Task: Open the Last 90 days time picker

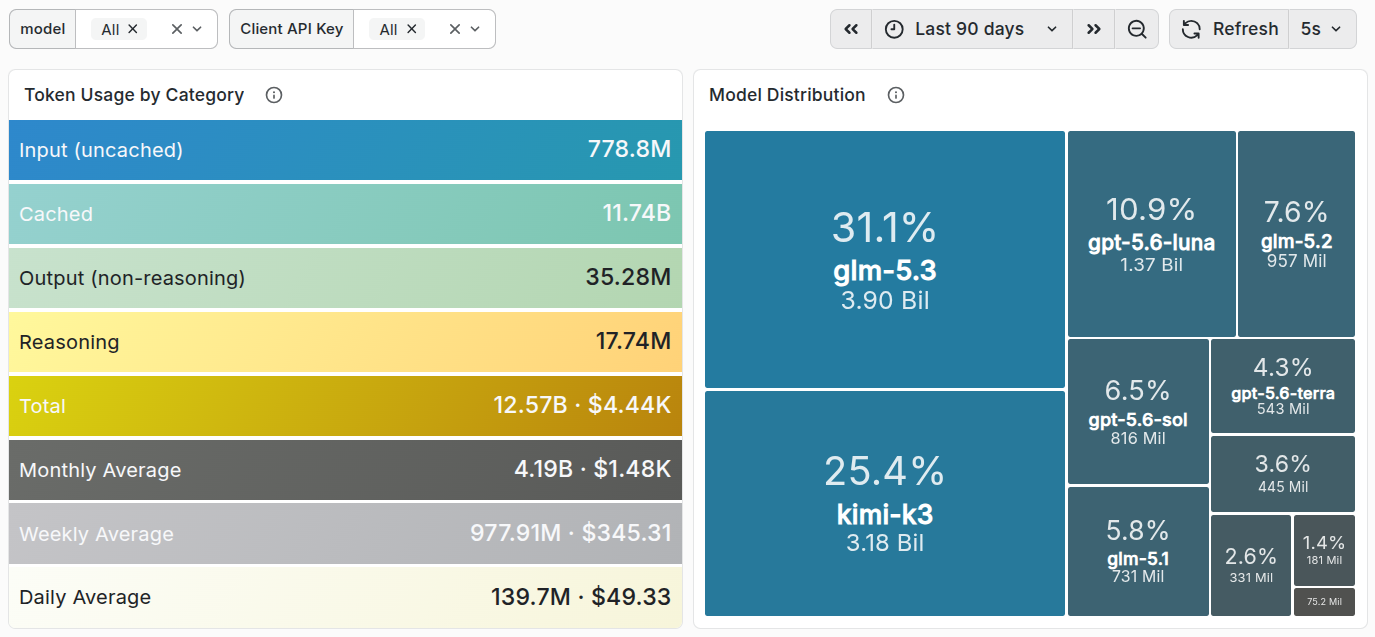Action: (x=972, y=29)
